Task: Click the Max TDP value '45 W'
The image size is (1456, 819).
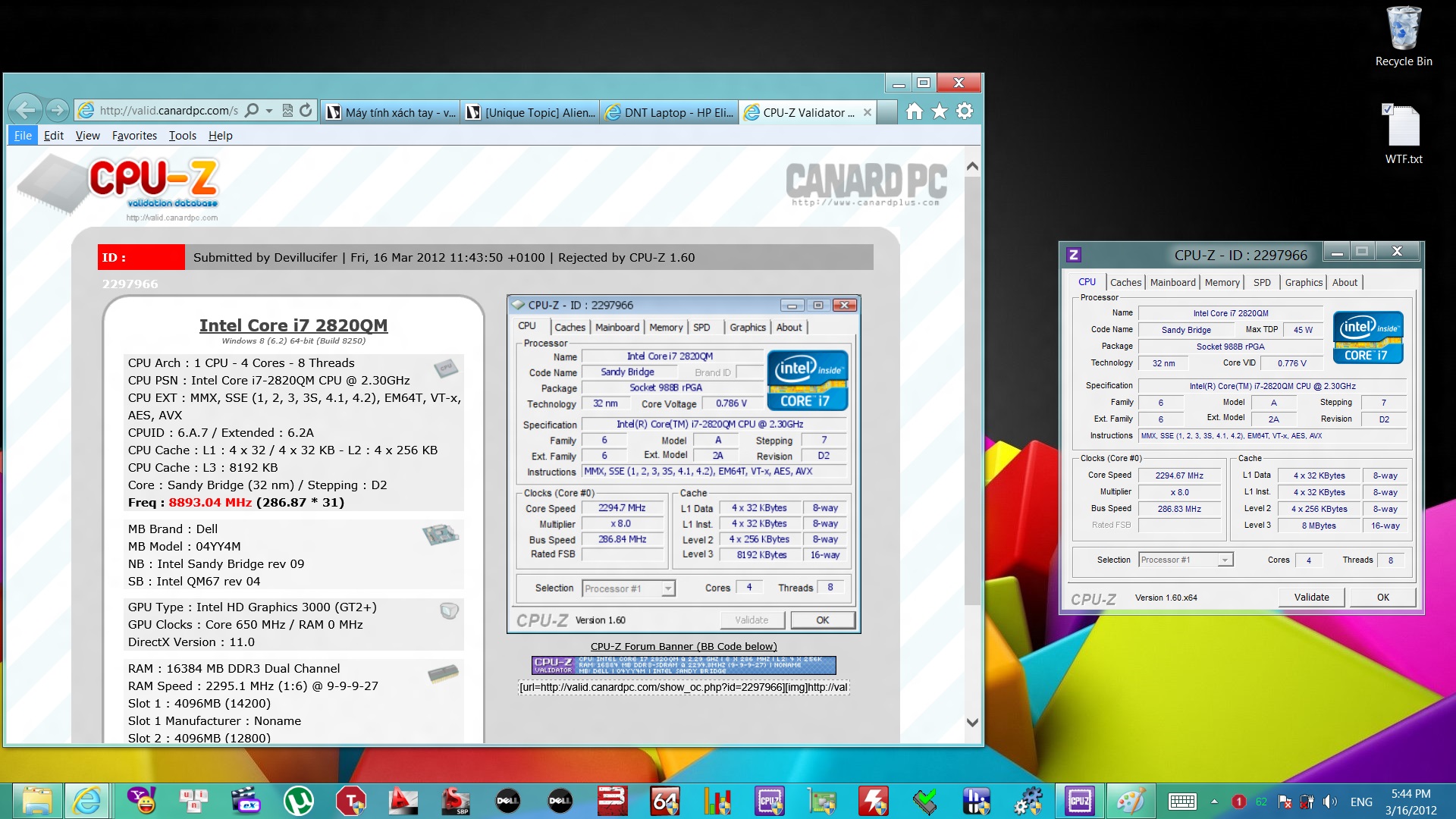Action: click(x=1303, y=330)
